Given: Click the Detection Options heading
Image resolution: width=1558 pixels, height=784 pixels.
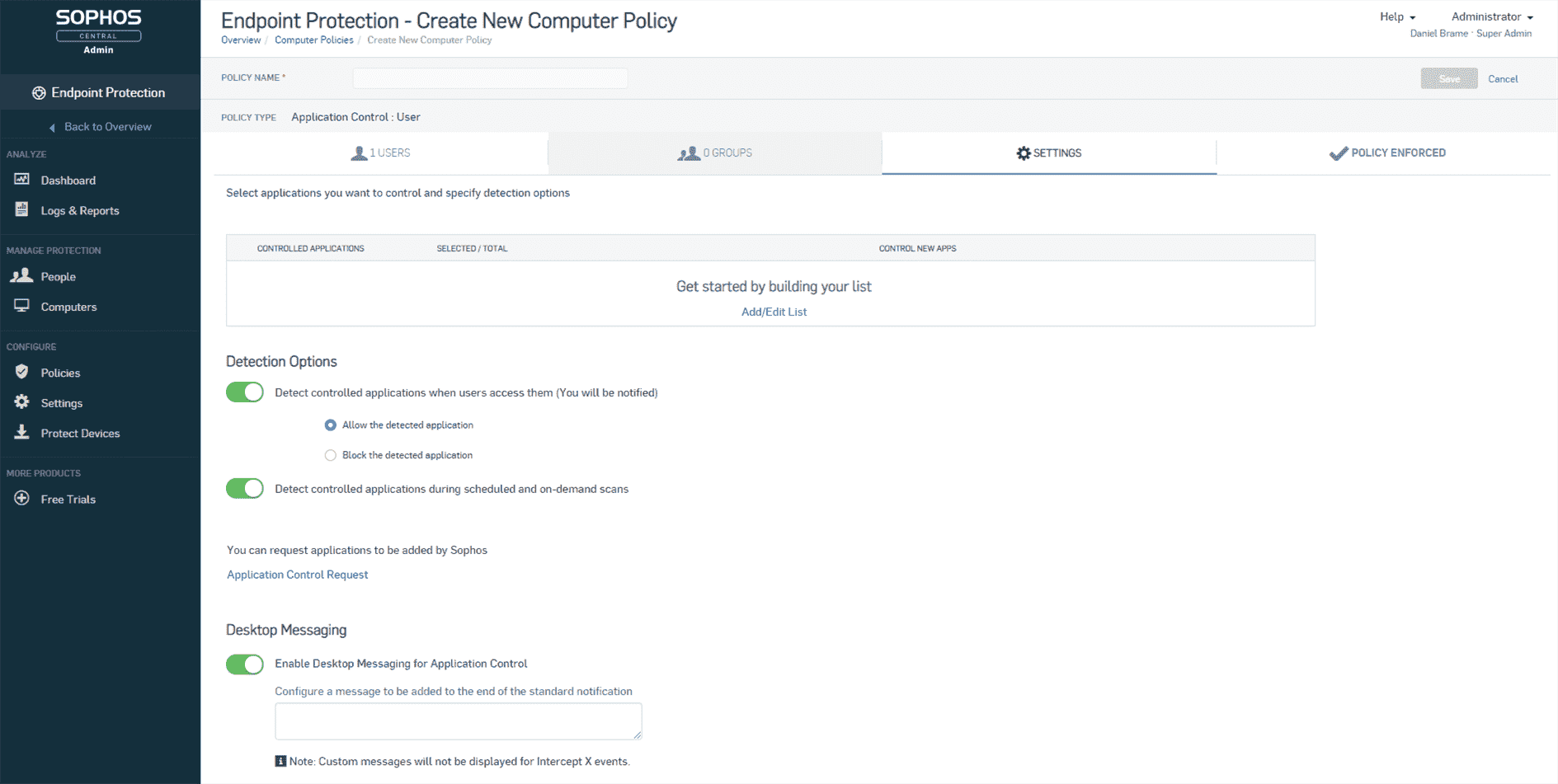Looking at the screenshot, I should [x=281, y=362].
